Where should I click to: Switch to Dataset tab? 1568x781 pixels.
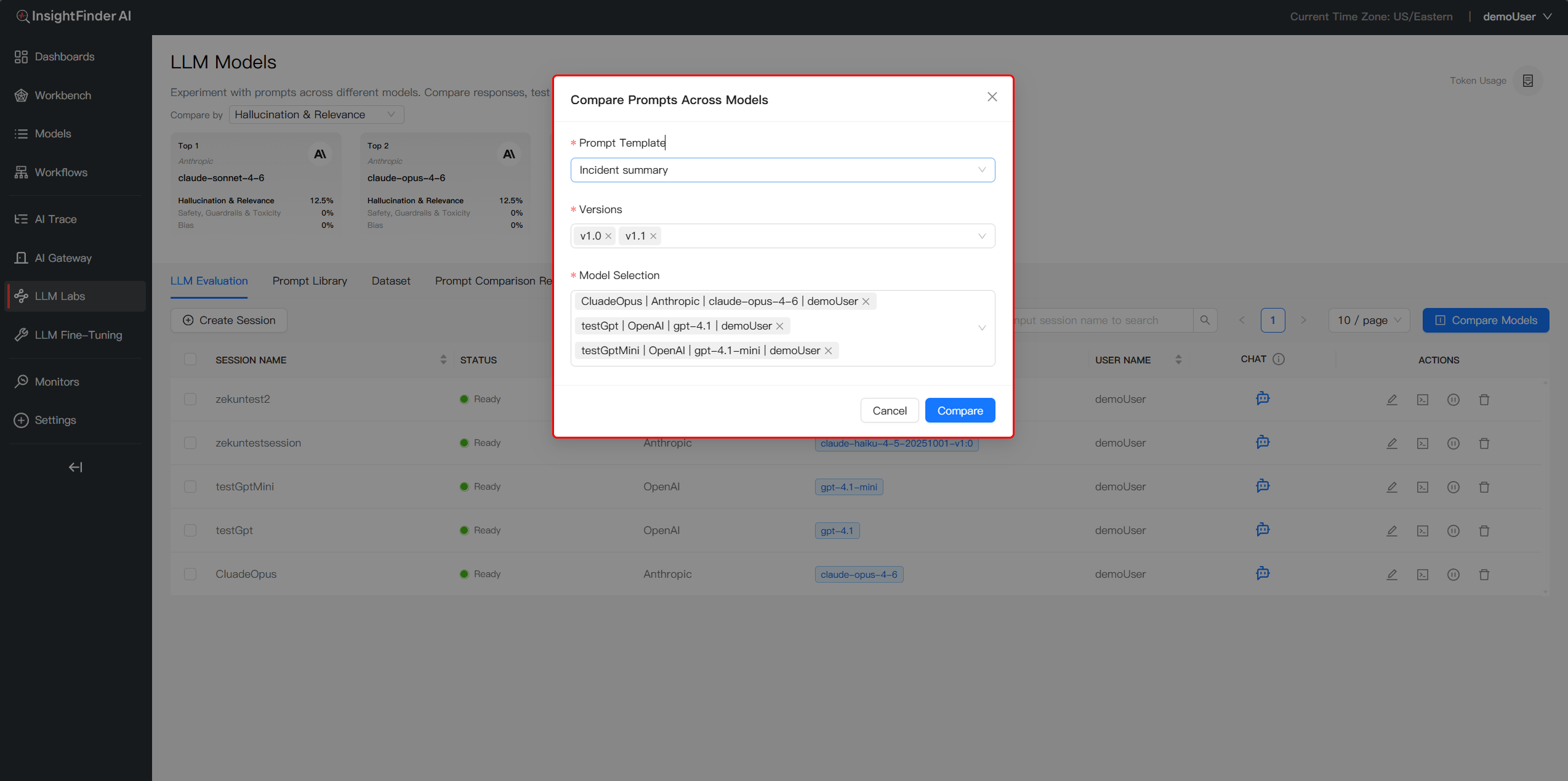pos(391,281)
